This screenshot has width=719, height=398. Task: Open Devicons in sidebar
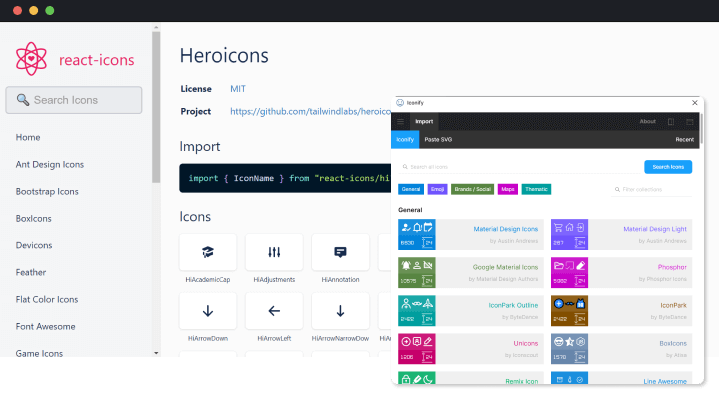coord(34,245)
